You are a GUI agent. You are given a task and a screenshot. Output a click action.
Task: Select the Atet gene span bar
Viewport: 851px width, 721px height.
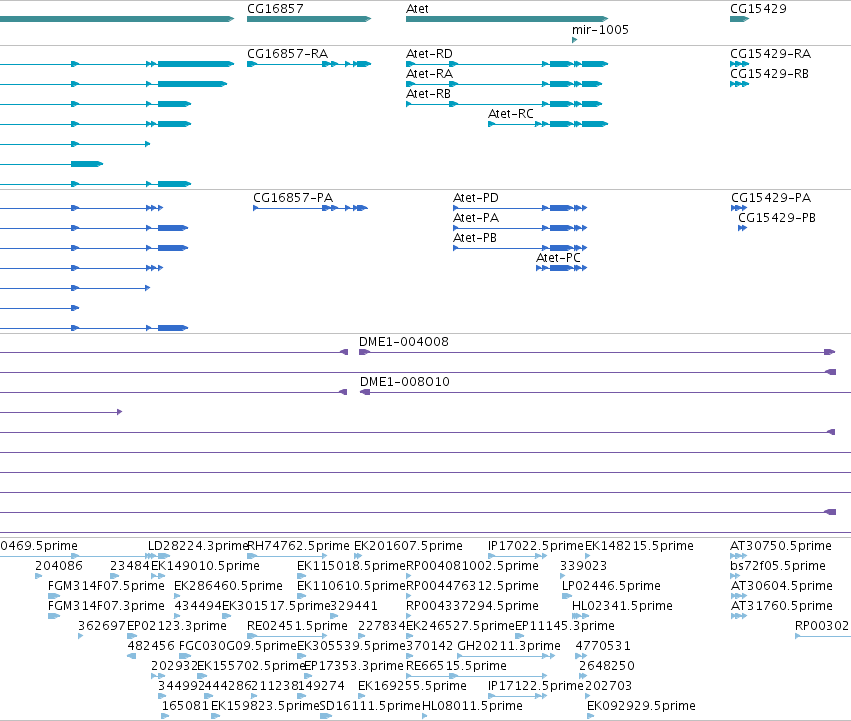tap(507, 19)
